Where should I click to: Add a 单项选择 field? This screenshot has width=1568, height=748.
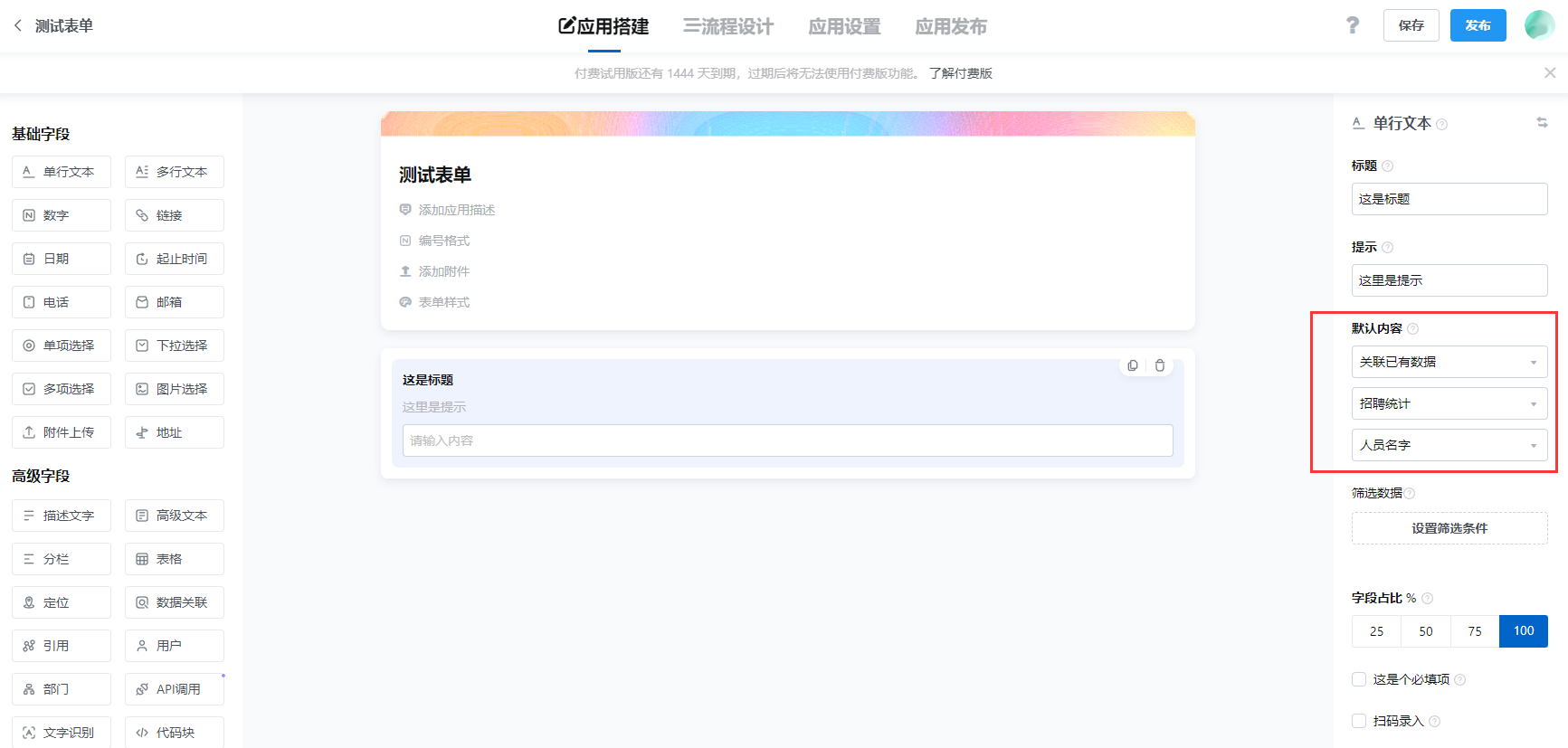pyautogui.click(x=62, y=346)
